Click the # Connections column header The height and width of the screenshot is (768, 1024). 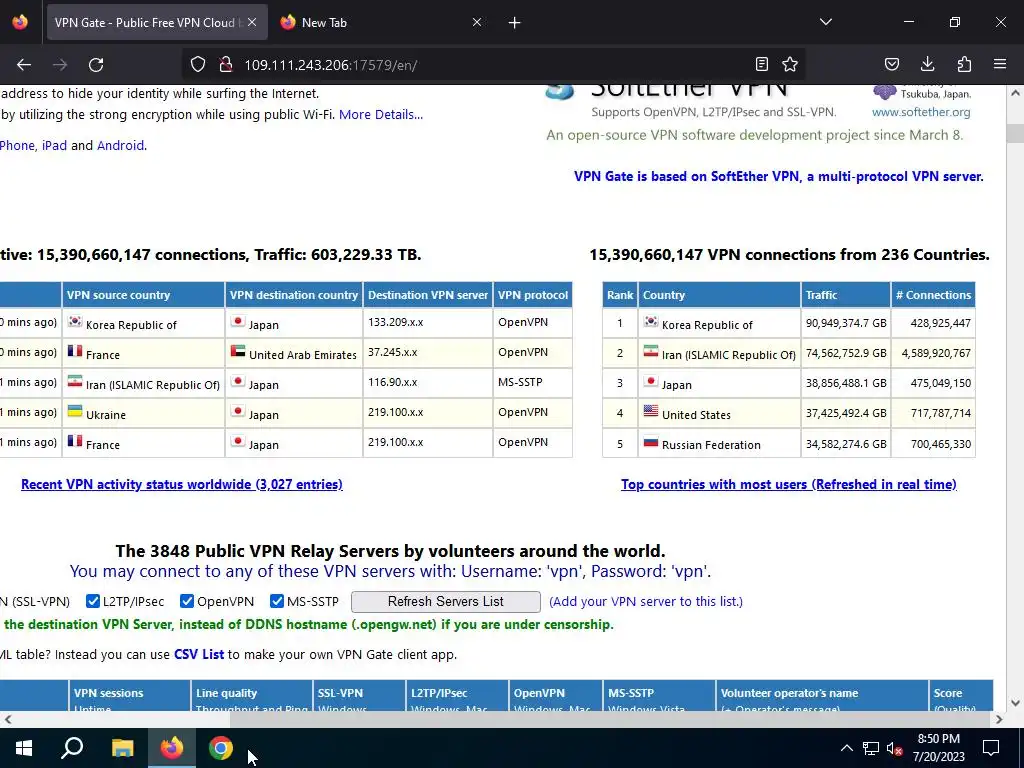pos(933,295)
